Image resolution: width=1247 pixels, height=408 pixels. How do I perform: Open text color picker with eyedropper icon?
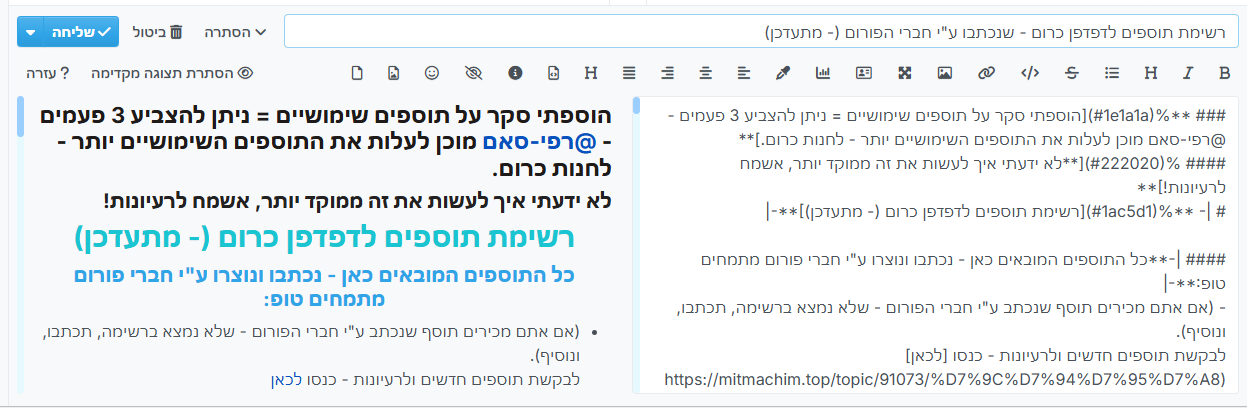[784, 72]
